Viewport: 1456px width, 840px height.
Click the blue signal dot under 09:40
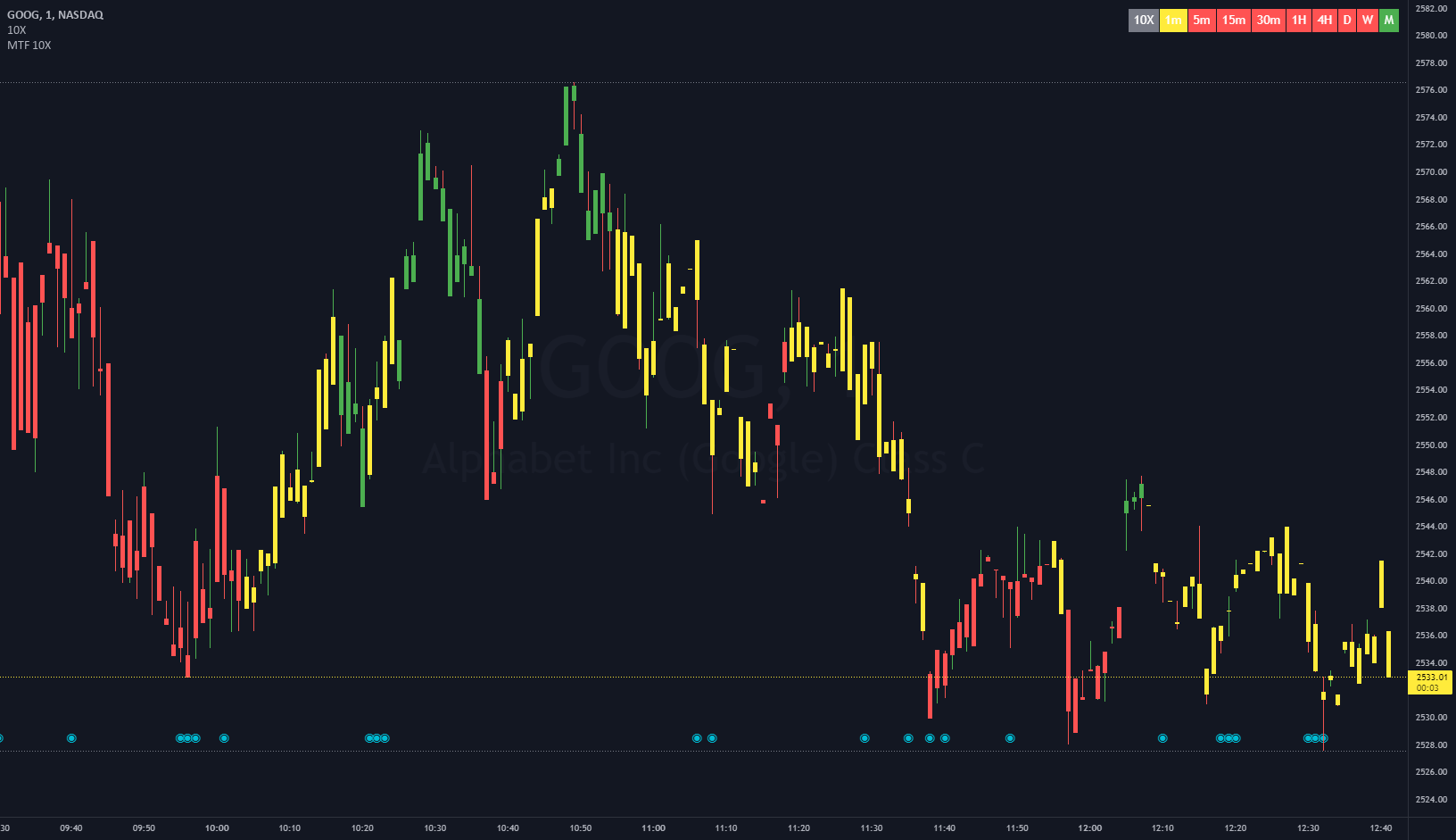(71, 738)
